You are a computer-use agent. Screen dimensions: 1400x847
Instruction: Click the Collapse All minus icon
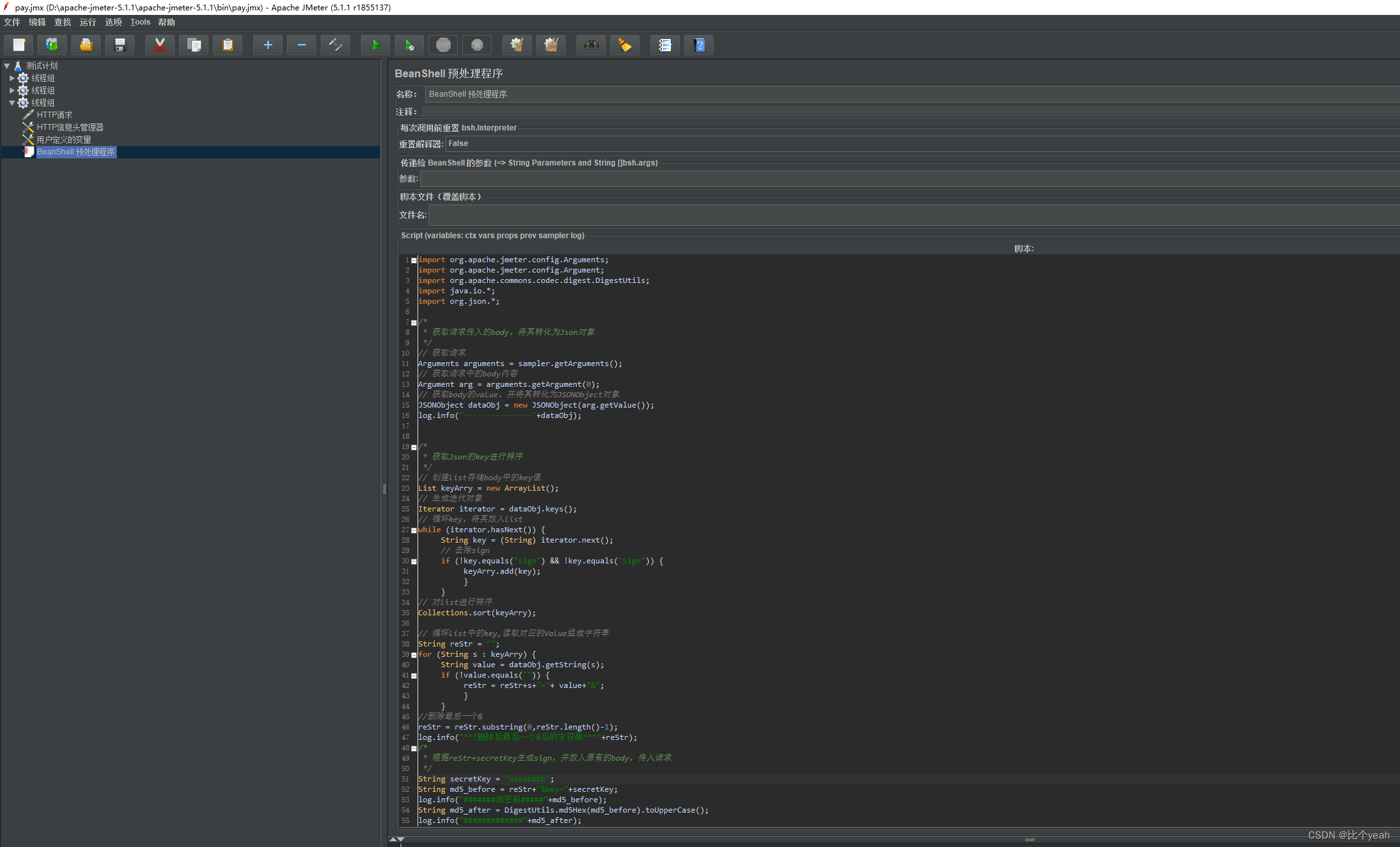point(301,45)
